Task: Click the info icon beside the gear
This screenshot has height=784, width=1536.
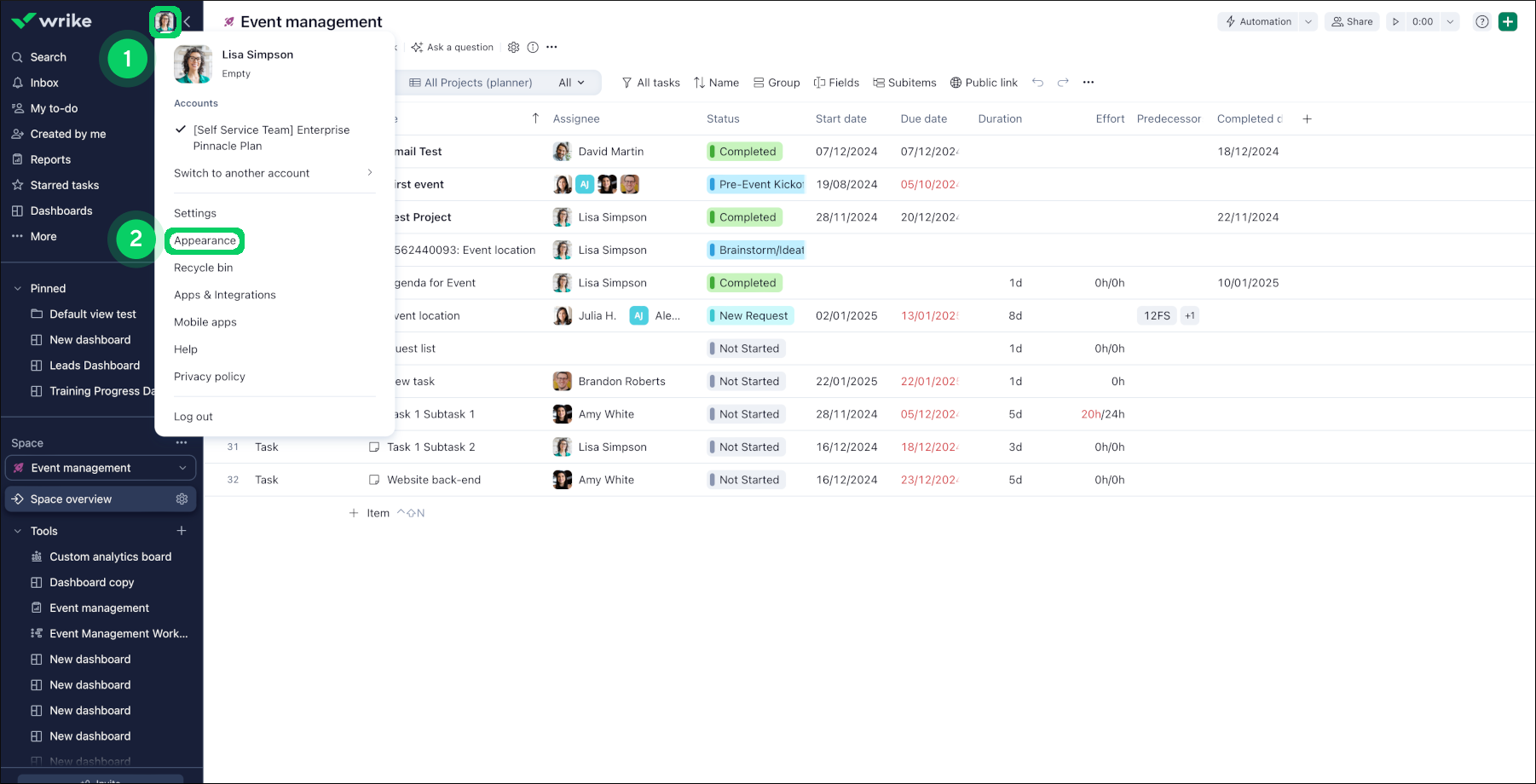Action: point(533,48)
